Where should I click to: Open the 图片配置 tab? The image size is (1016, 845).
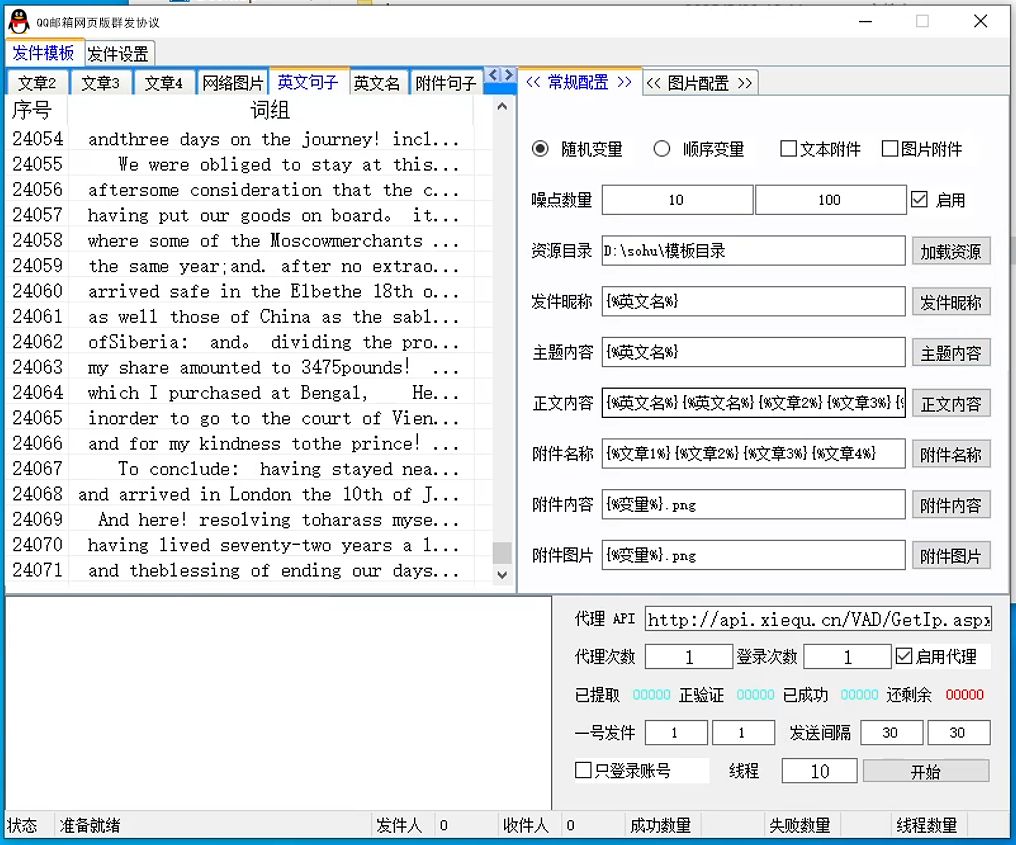pyautogui.click(x=698, y=83)
